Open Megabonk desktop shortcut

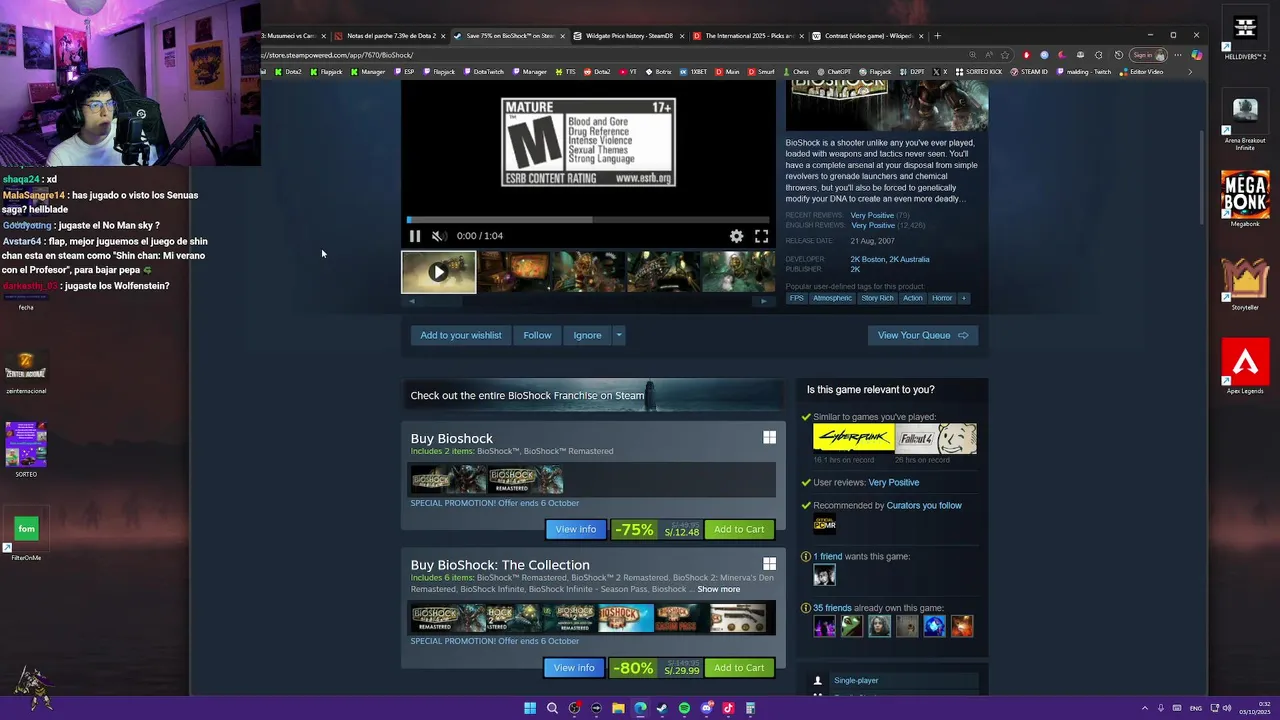pos(1245,200)
